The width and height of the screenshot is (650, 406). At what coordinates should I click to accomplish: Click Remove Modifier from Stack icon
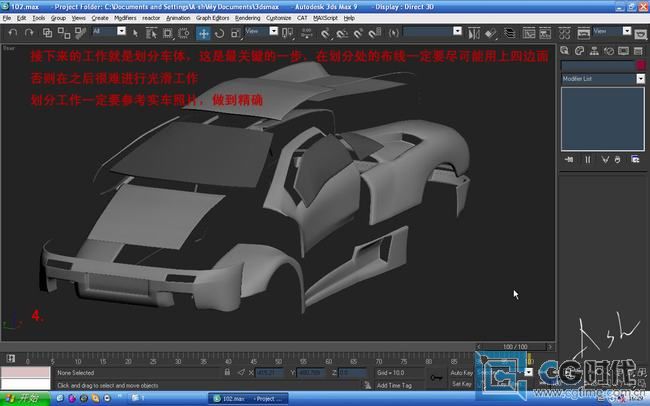point(618,159)
